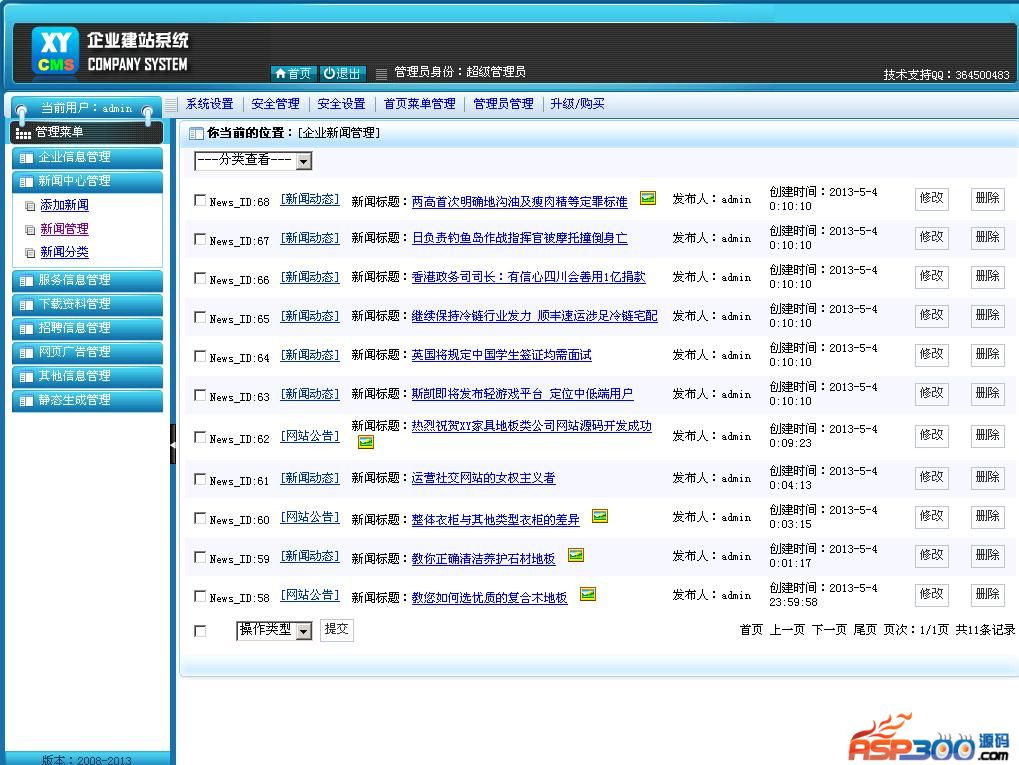This screenshot has height=765, width=1019.
Task: Click list icon beside 管理员身份
Action: click(381, 73)
